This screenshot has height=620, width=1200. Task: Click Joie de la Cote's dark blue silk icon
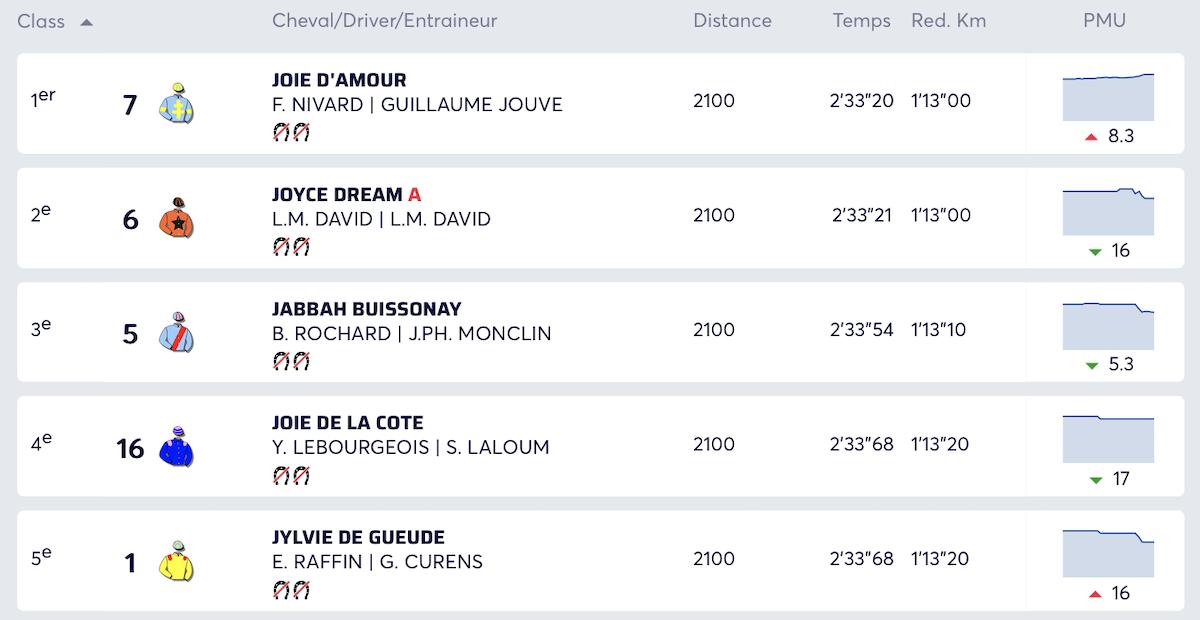tap(176, 446)
